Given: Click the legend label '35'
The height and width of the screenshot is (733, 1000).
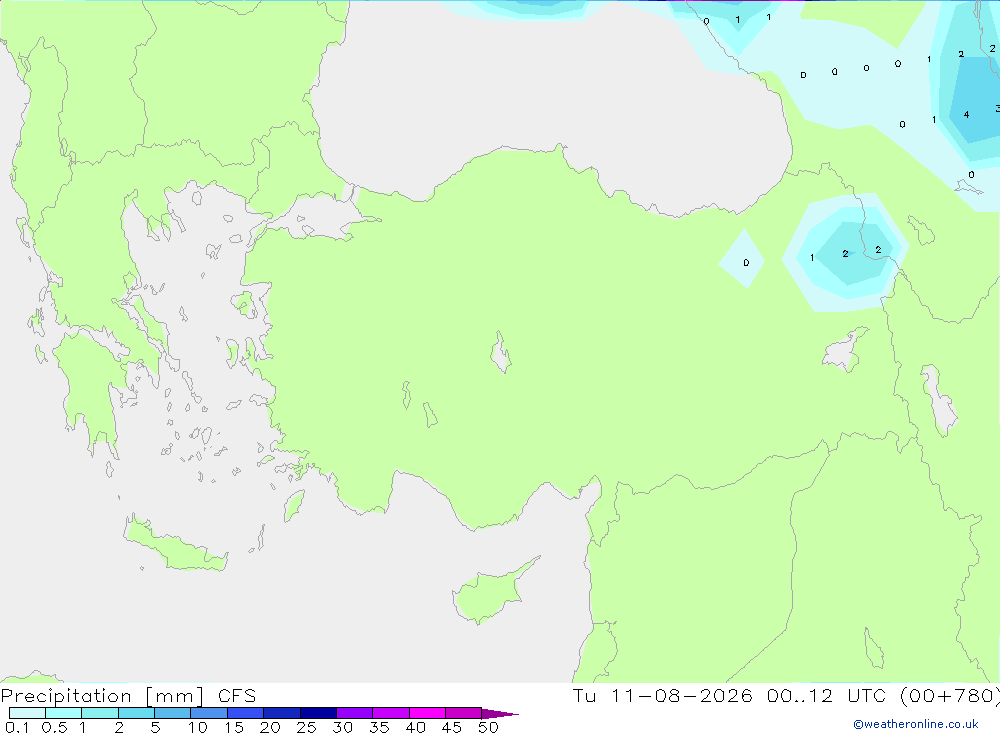Looking at the screenshot, I should pos(379,727).
